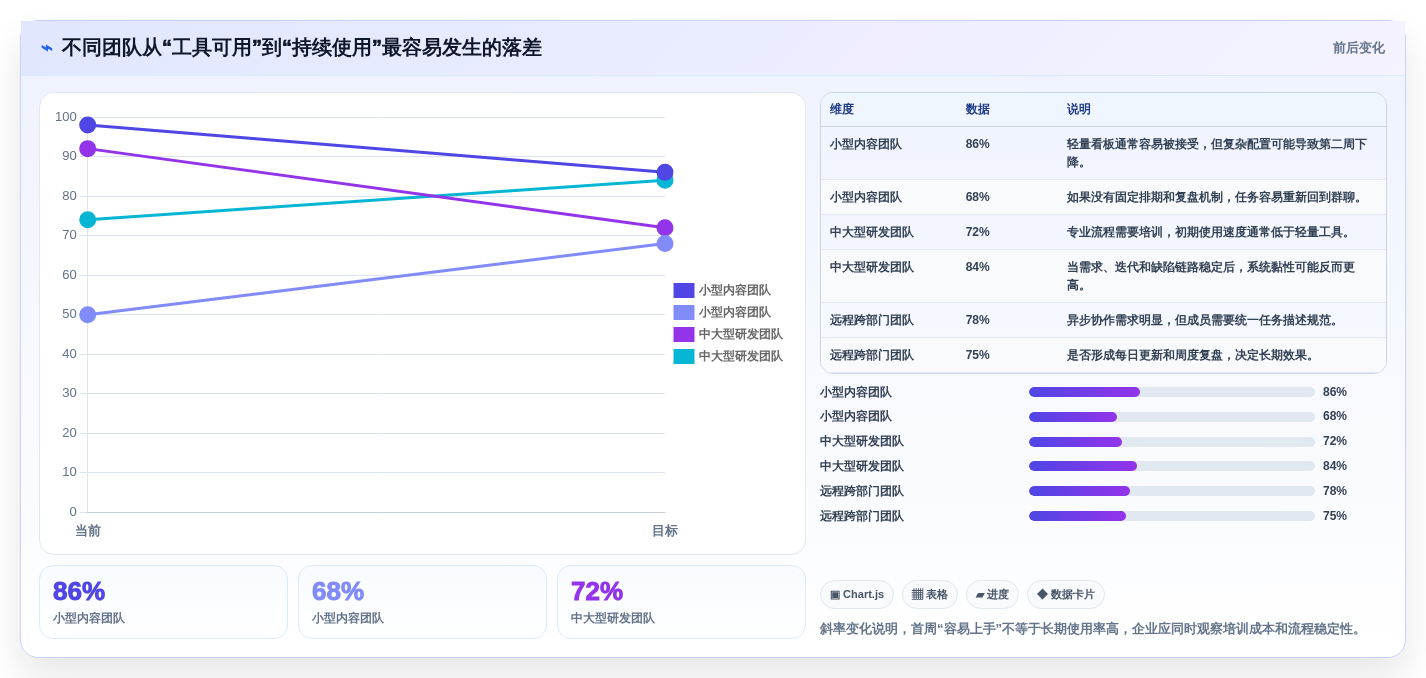Screen dimensions: 1426x678
Task: Click the progress bar showing 75%
Action: tap(1172, 516)
